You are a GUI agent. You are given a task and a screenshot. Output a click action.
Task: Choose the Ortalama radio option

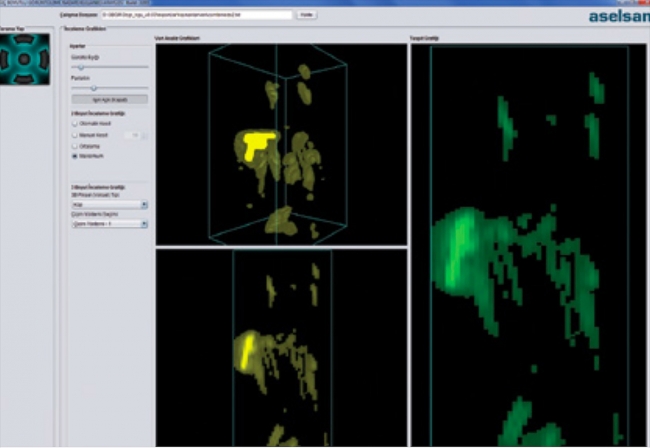(x=74, y=146)
